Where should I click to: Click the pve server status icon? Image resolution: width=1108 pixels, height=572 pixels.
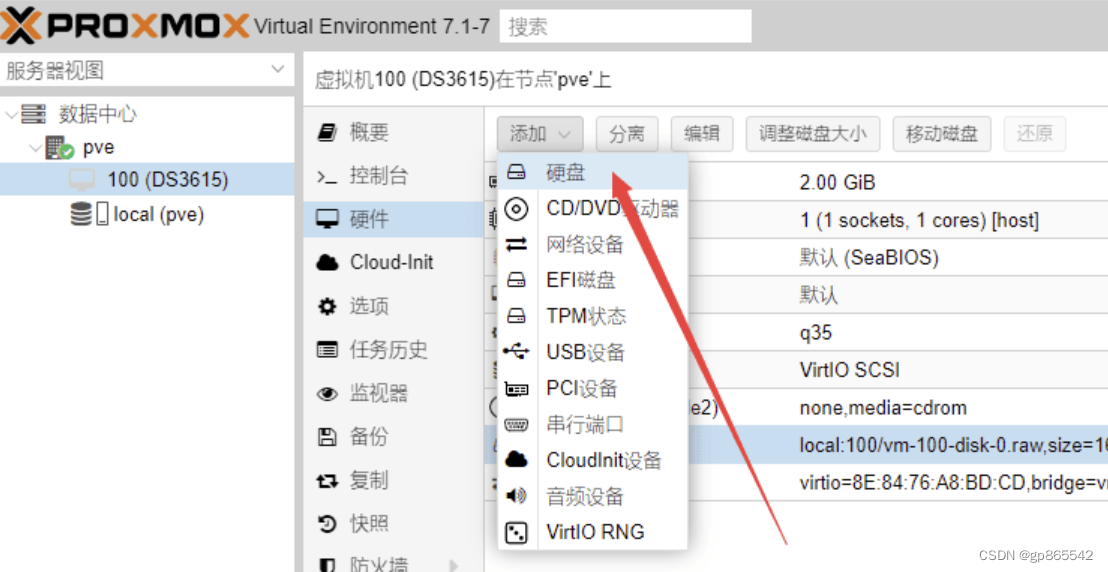pyautogui.click(x=59, y=148)
